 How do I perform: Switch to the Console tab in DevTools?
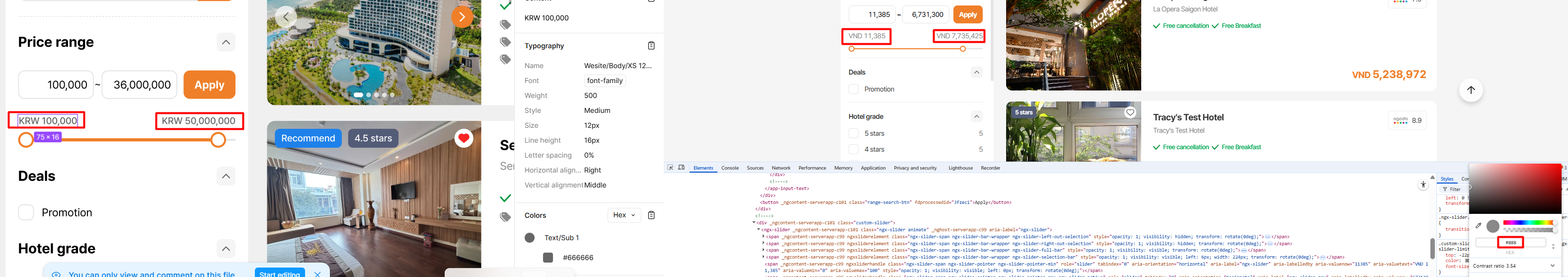click(730, 168)
